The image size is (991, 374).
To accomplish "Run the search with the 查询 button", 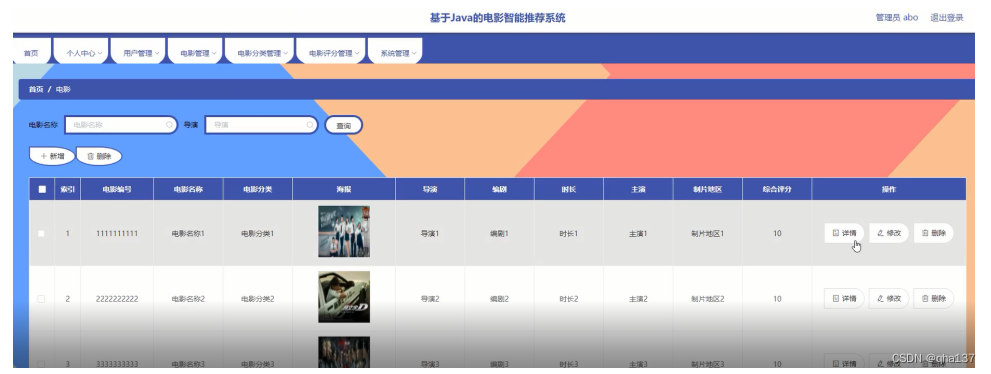I will pos(343,126).
